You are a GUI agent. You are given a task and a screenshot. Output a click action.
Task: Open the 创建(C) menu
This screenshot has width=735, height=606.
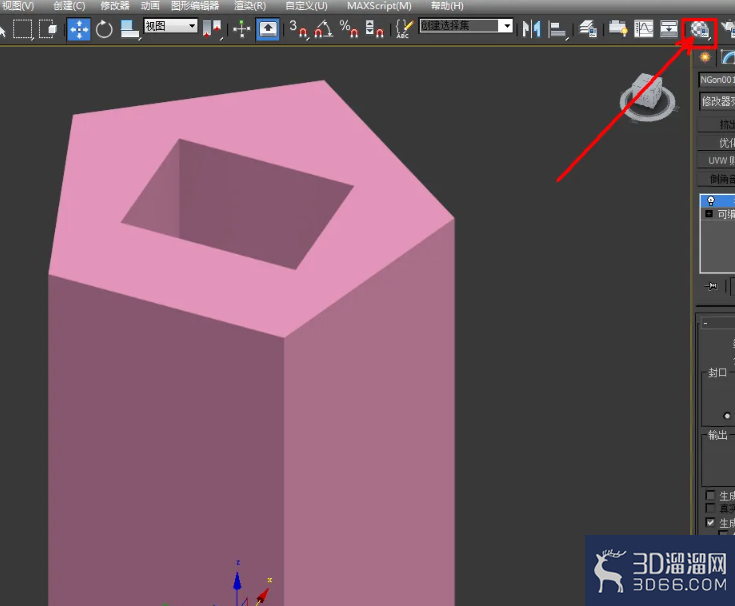[x=69, y=6]
